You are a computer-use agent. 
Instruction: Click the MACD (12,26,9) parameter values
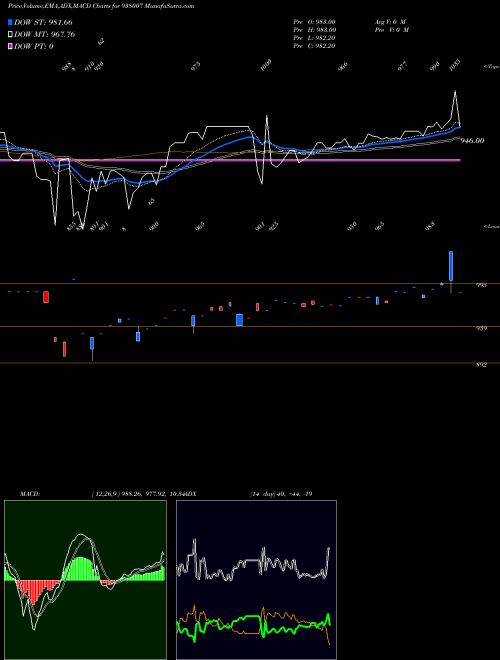[x=137, y=494]
